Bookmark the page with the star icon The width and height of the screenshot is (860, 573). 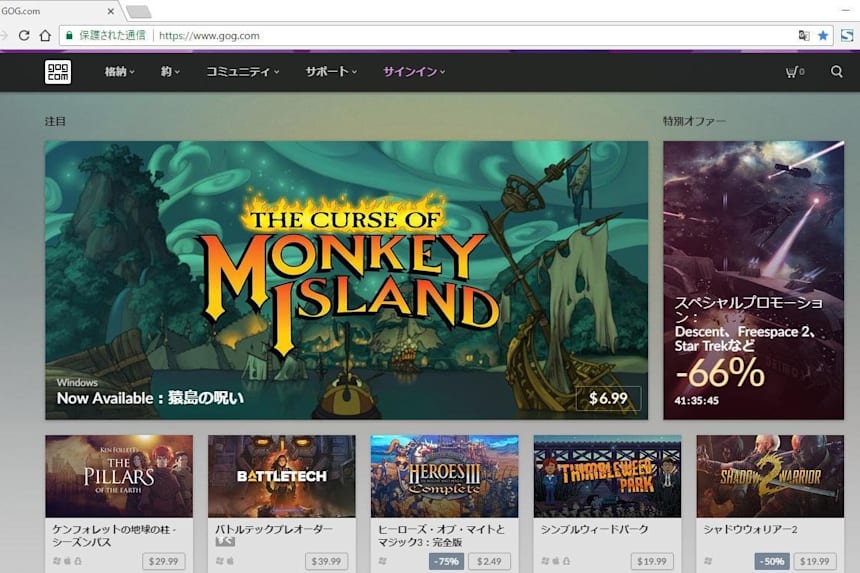pyautogui.click(x=823, y=36)
